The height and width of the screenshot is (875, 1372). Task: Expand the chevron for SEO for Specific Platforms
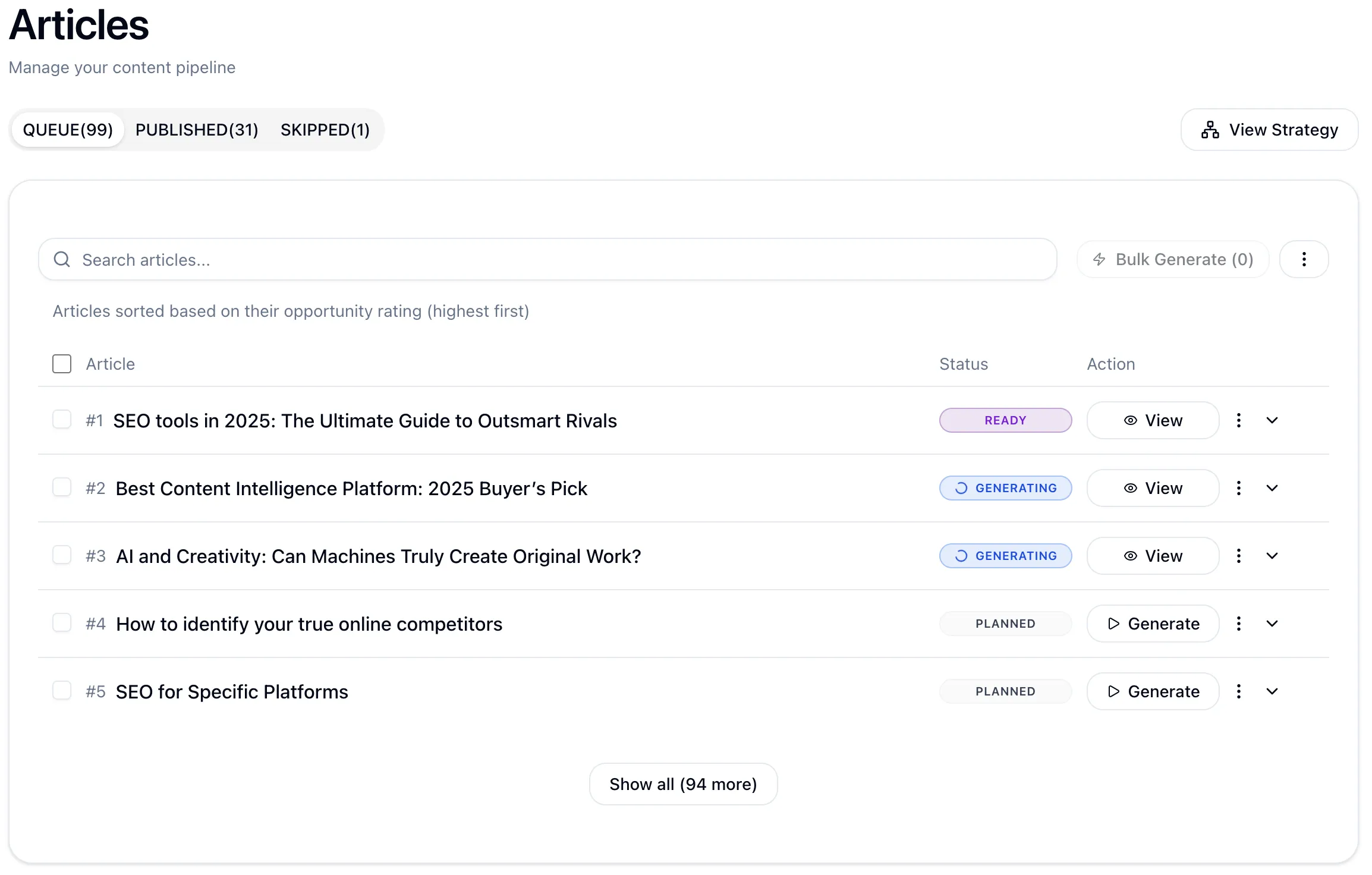1272,691
